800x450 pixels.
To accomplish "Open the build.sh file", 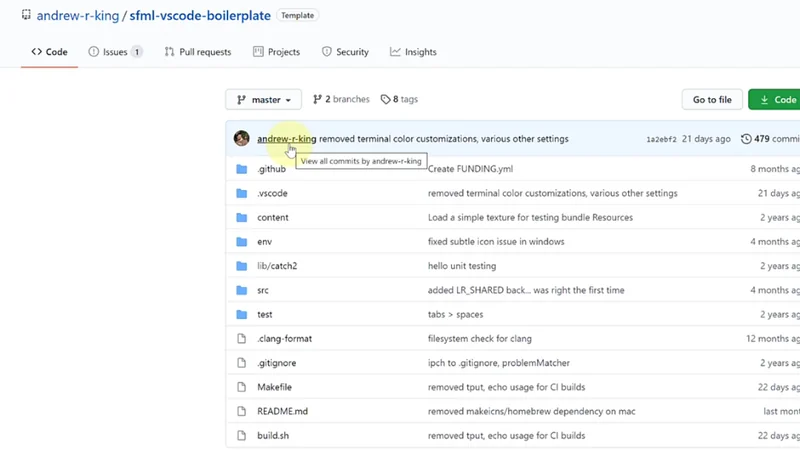I will [x=272, y=436].
